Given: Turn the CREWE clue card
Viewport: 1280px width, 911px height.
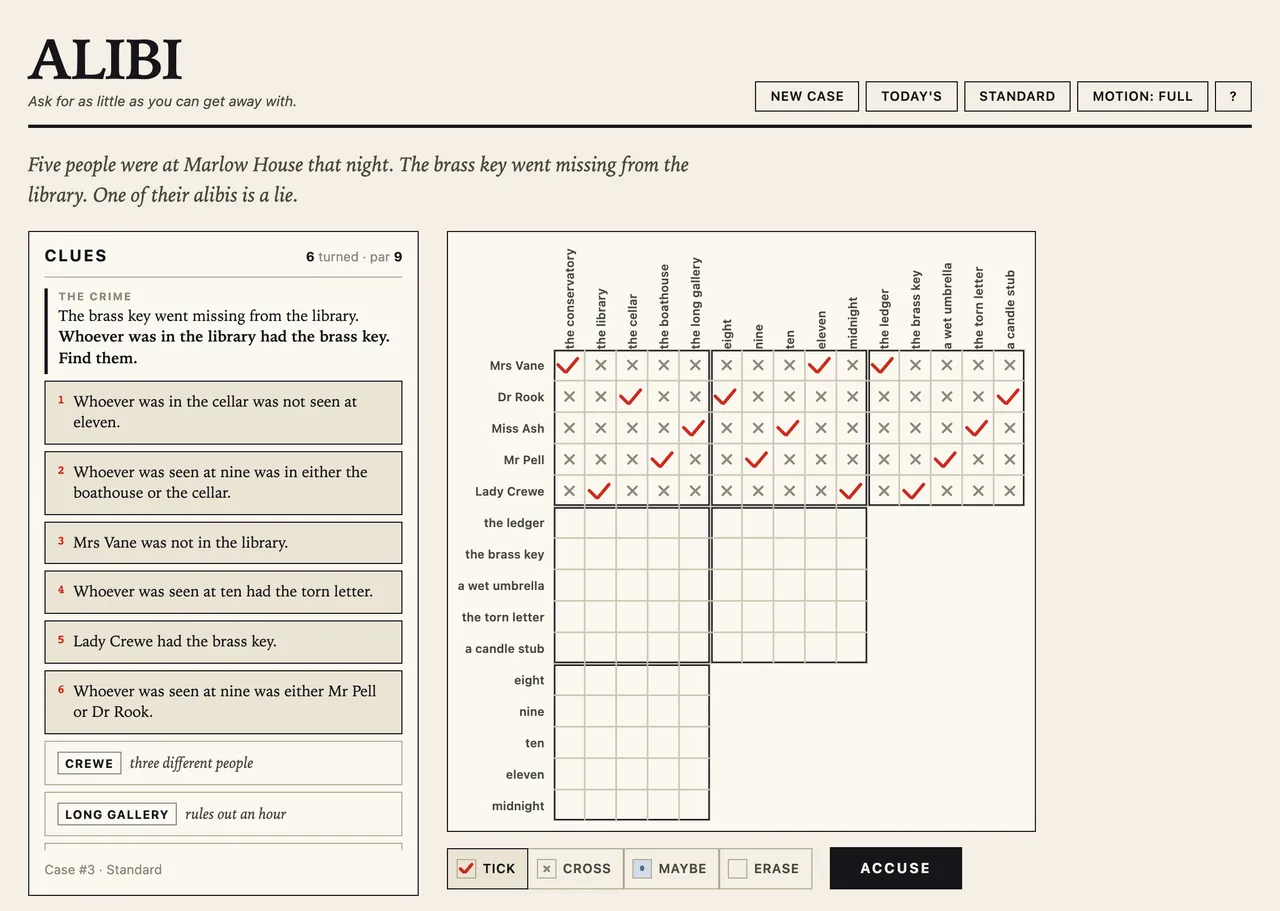Looking at the screenshot, I should [x=223, y=763].
